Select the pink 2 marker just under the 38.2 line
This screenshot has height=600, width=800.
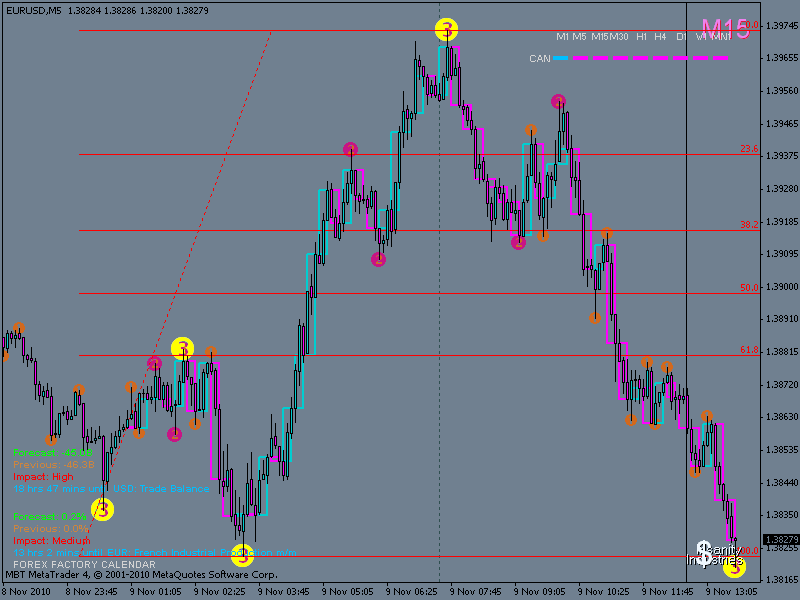(x=518, y=242)
